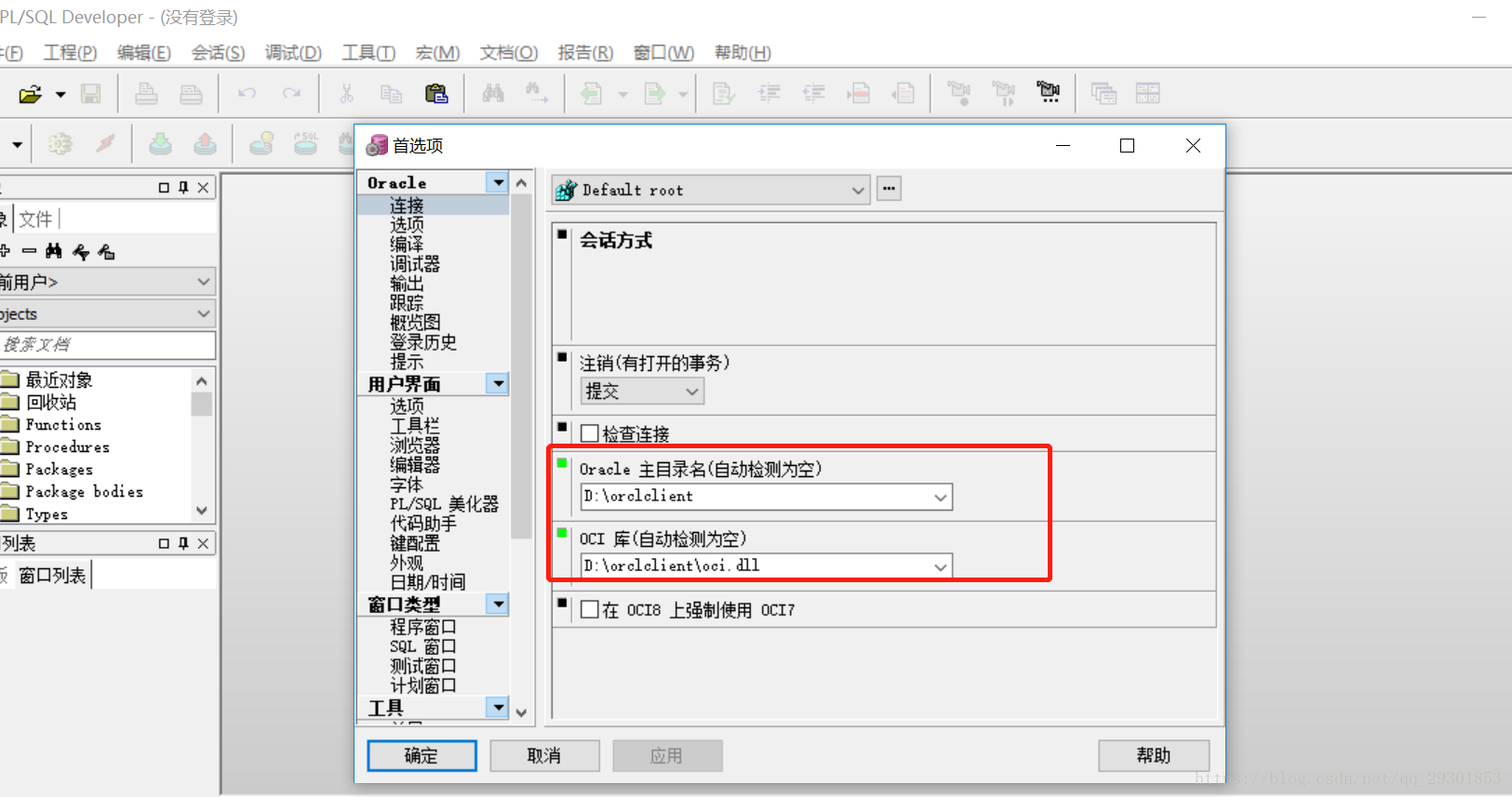
Task: Click the Paste clipboard icon
Action: click(x=435, y=94)
